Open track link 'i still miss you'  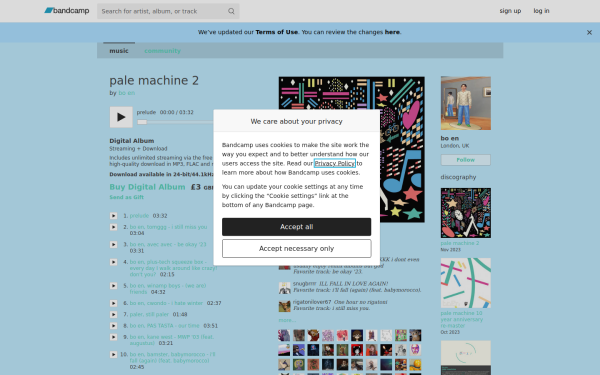tap(168, 227)
